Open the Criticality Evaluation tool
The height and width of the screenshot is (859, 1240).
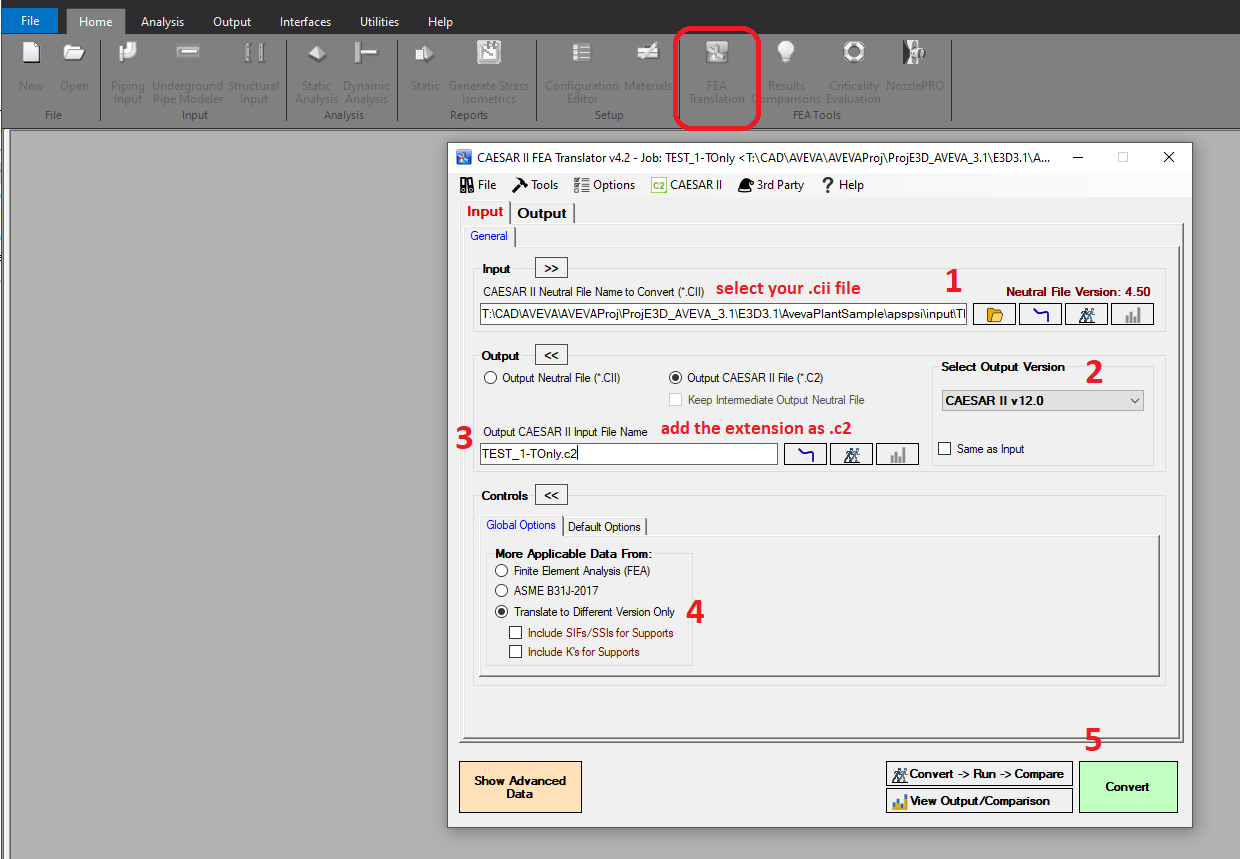[854, 72]
